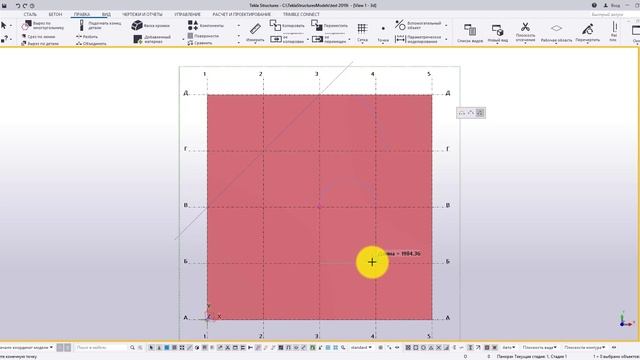This screenshot has width=640, height=360.
Task: Click the Копировать copy tool
Action: point(287,25)
